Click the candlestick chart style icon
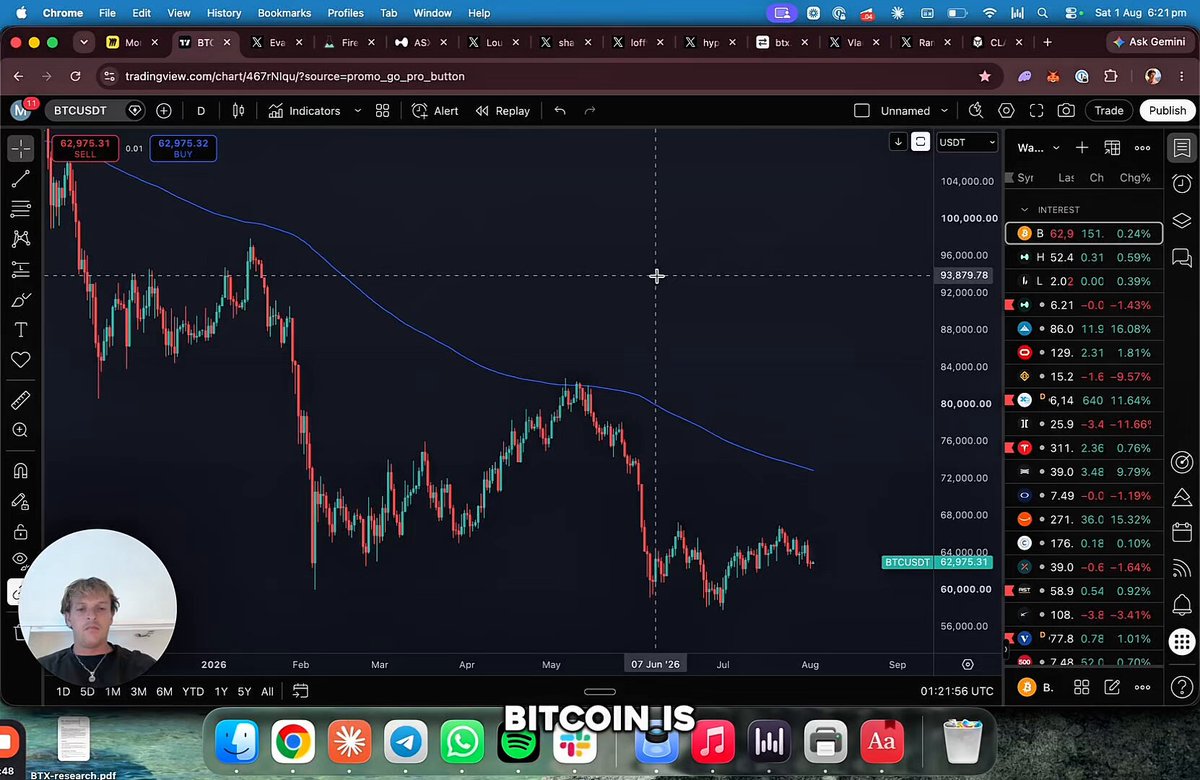 [238, 111]
